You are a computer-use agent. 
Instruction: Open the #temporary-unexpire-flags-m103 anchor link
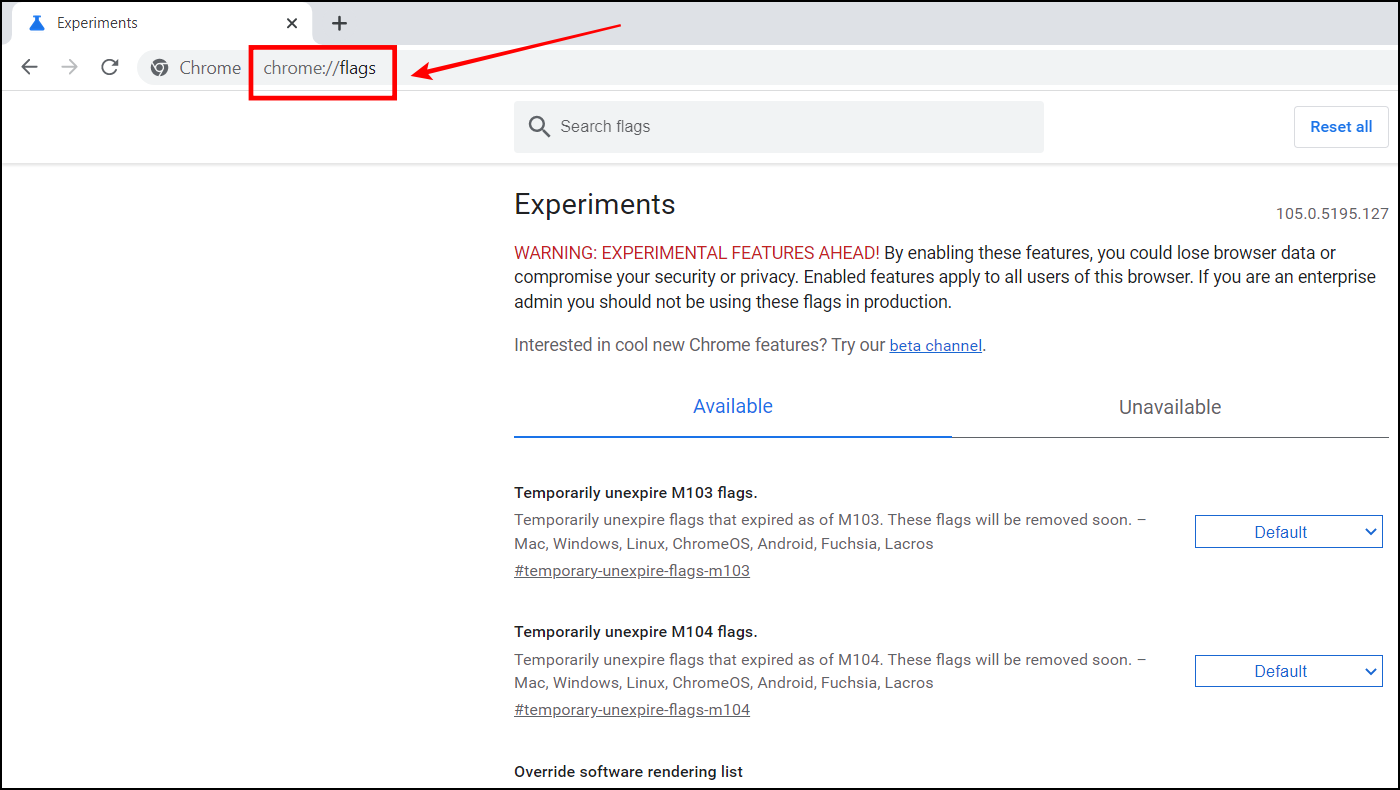click(x=632, y=571)
